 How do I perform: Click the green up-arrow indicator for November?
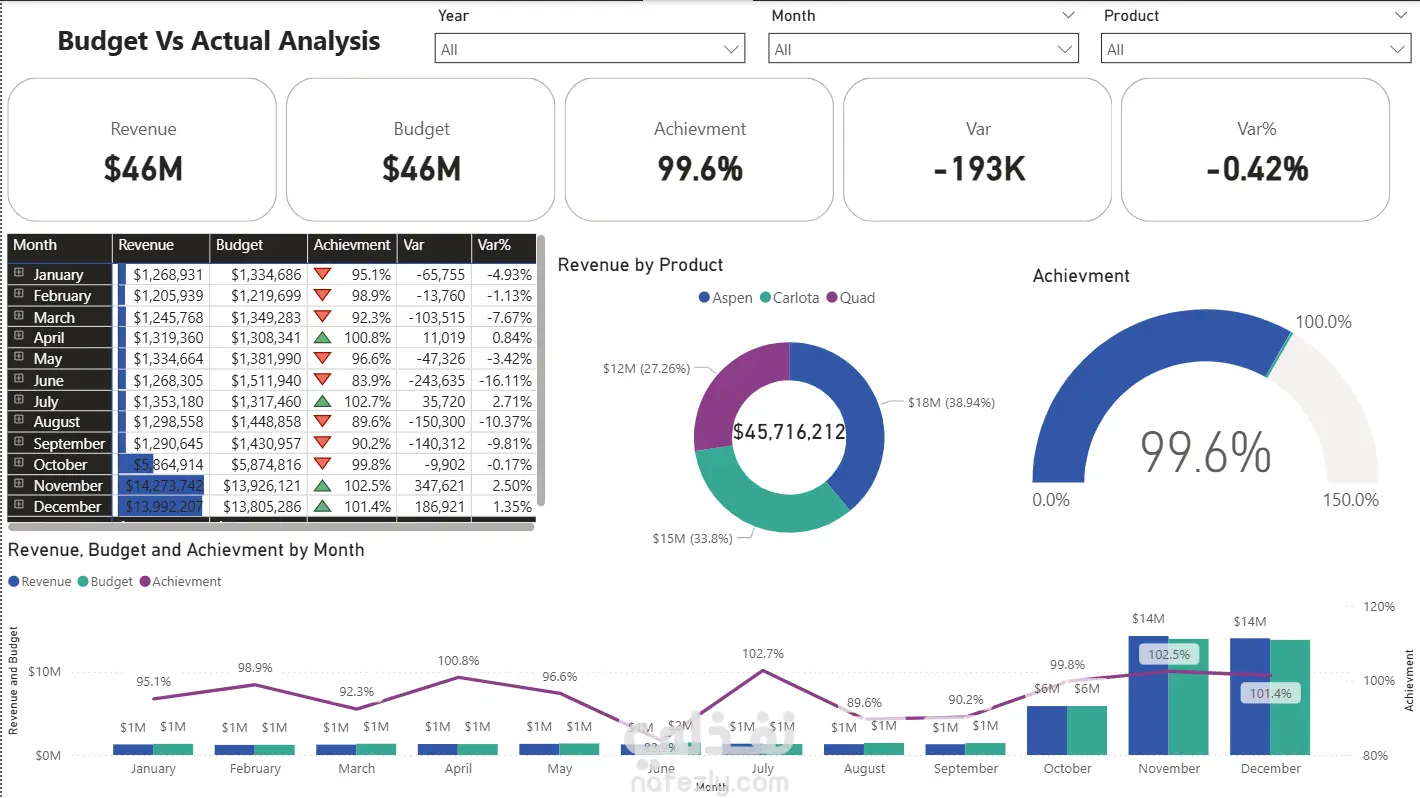[322, 485]
